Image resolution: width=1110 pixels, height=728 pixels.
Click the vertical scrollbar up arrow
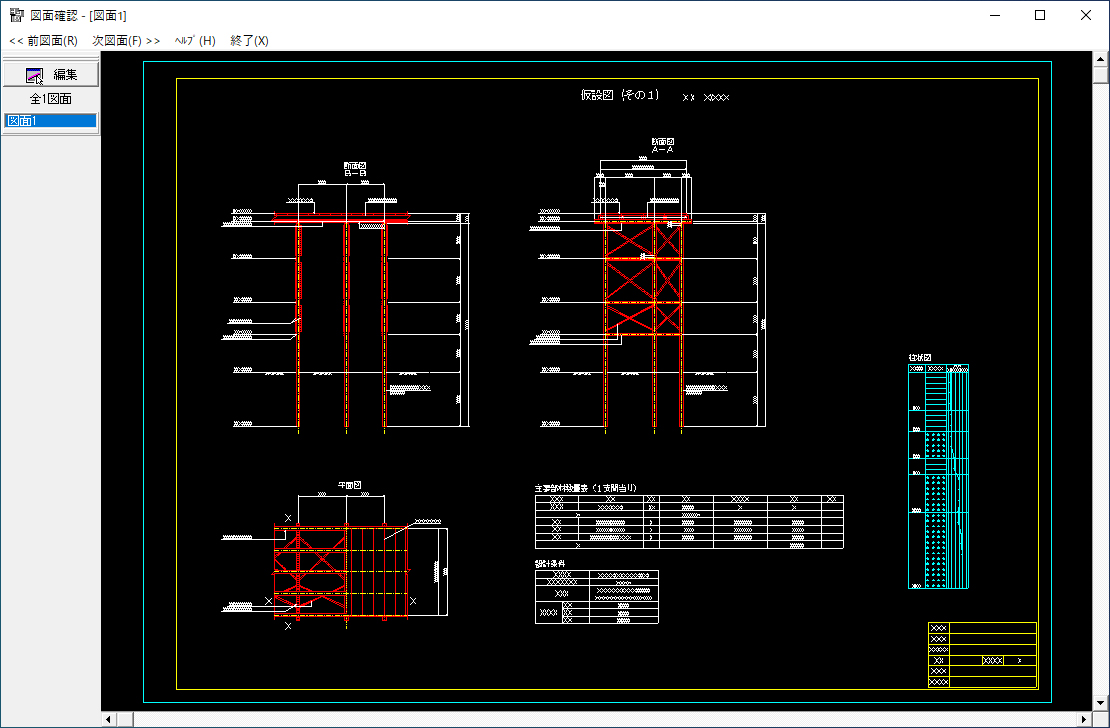(x=1100, y=61)
